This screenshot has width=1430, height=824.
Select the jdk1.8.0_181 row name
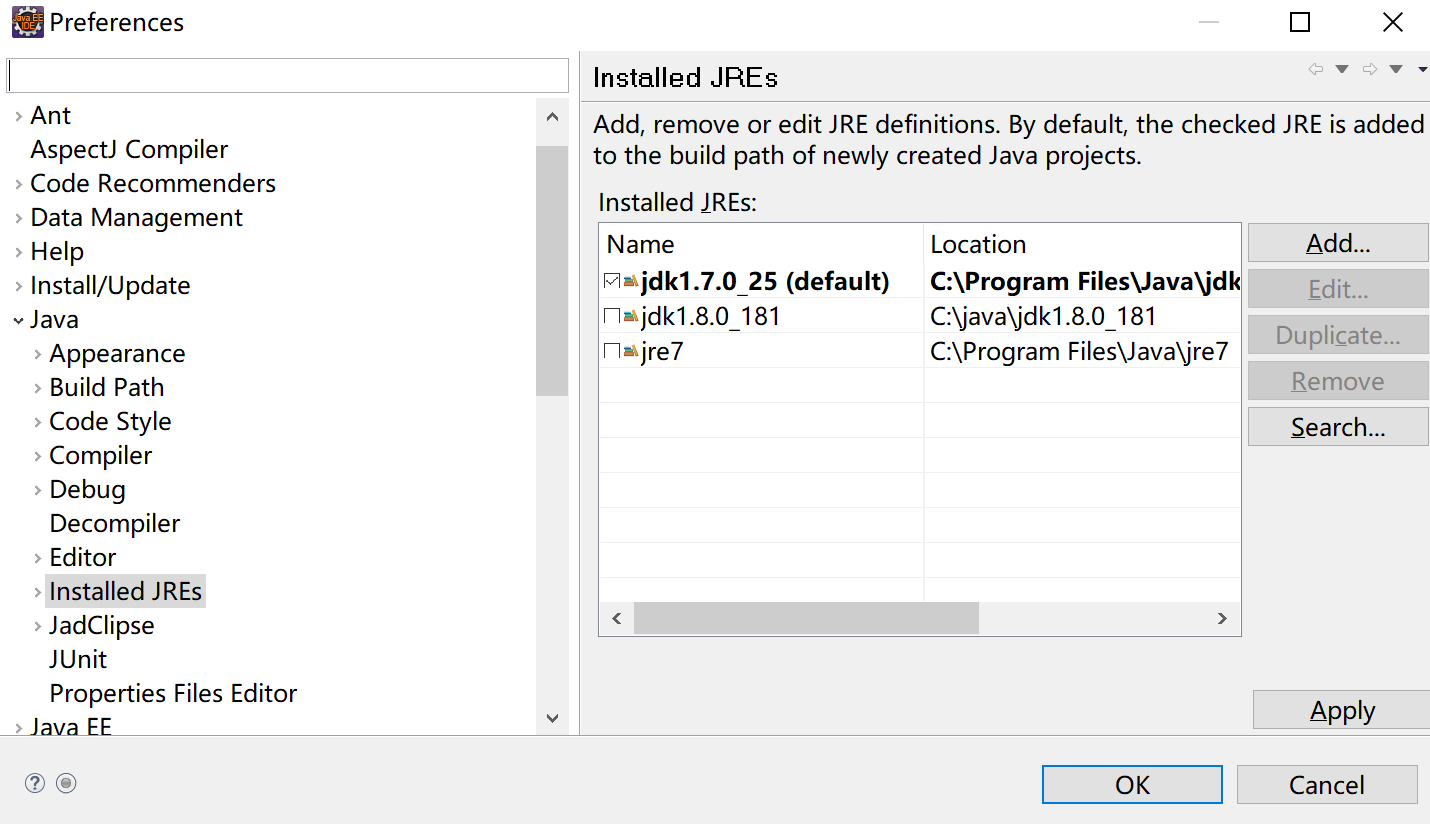coord(710,317)
